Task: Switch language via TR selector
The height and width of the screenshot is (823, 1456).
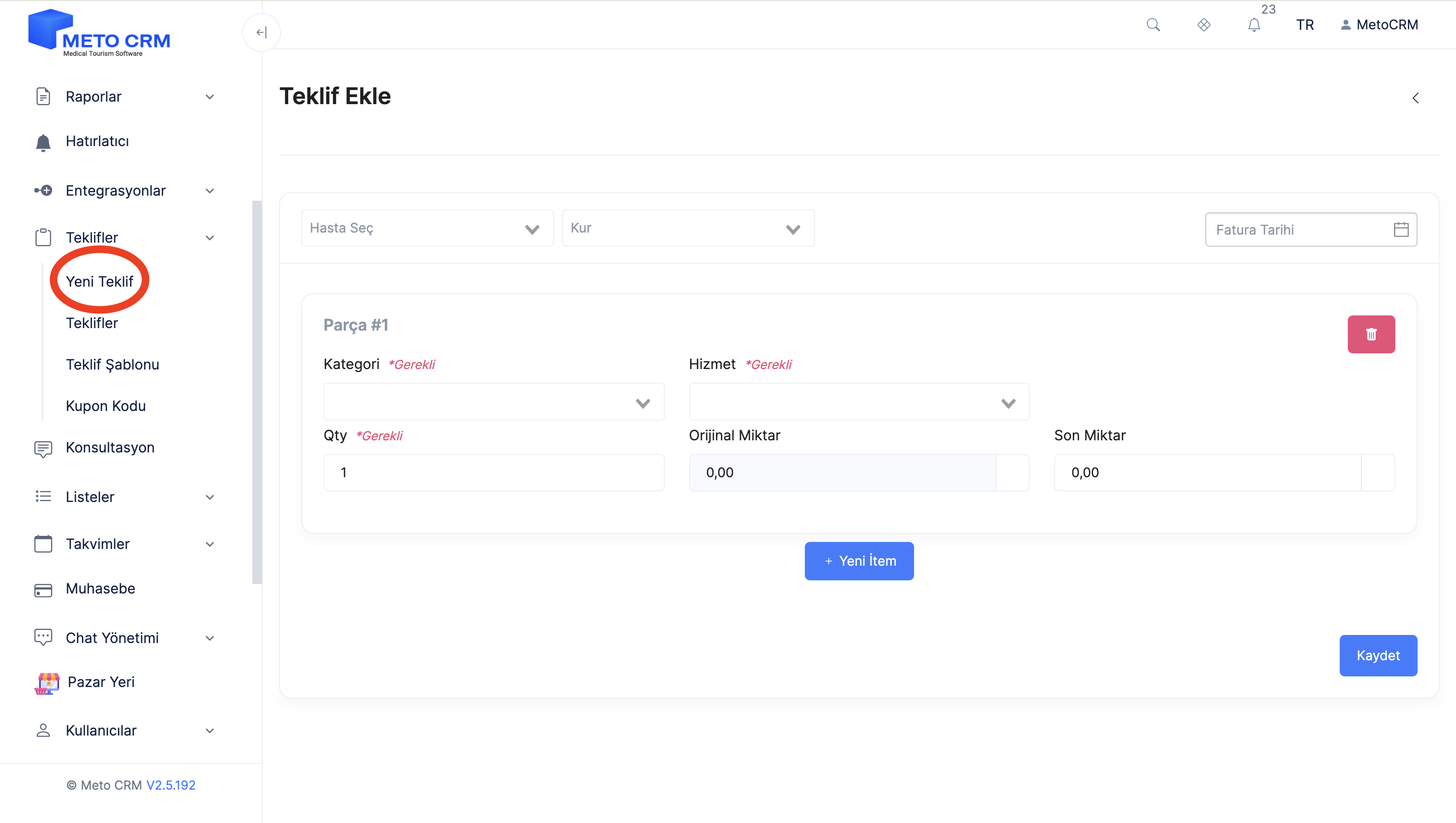Action: (1304, 25)
